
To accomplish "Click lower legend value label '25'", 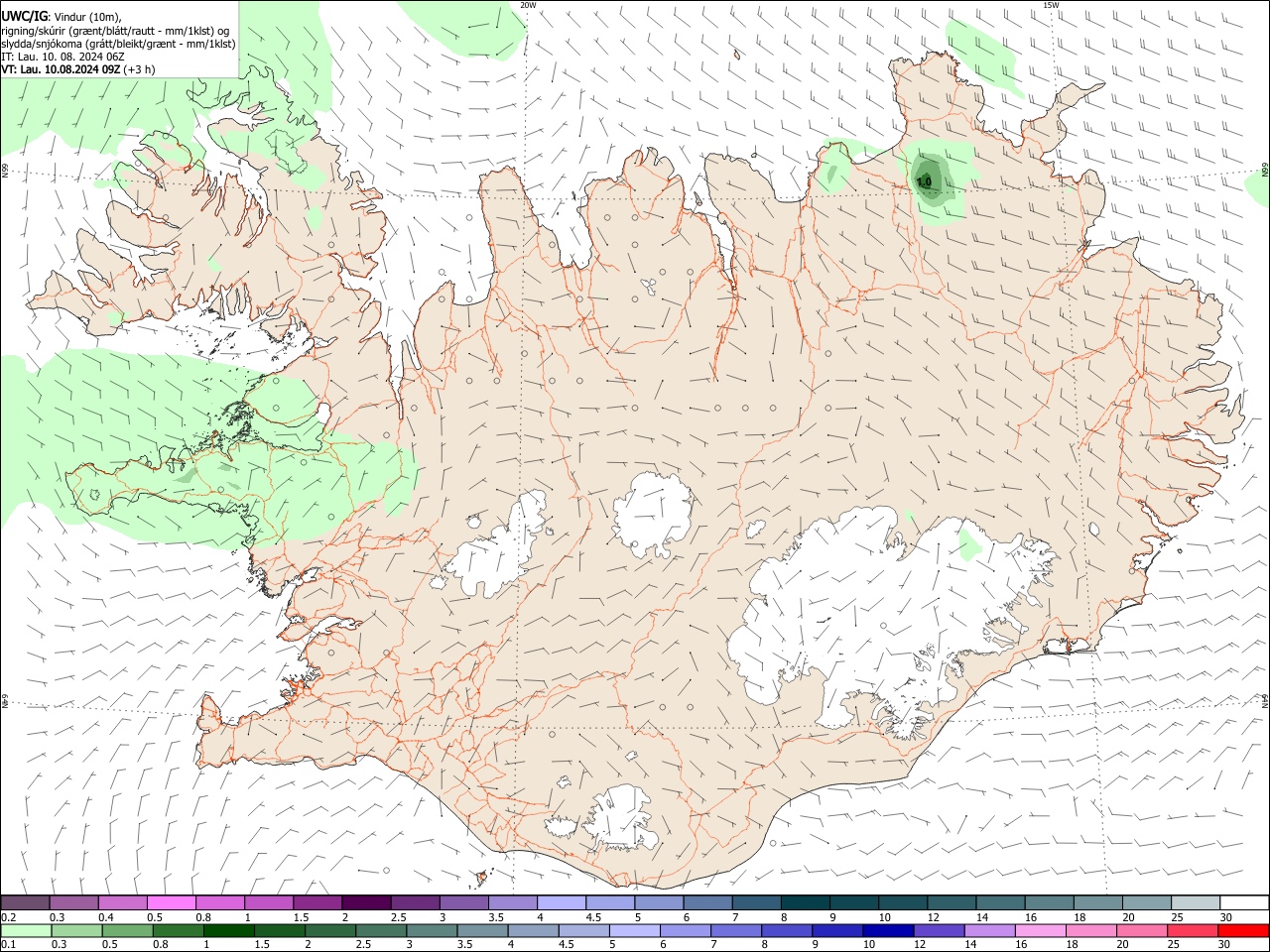I will click(1175, 945).
